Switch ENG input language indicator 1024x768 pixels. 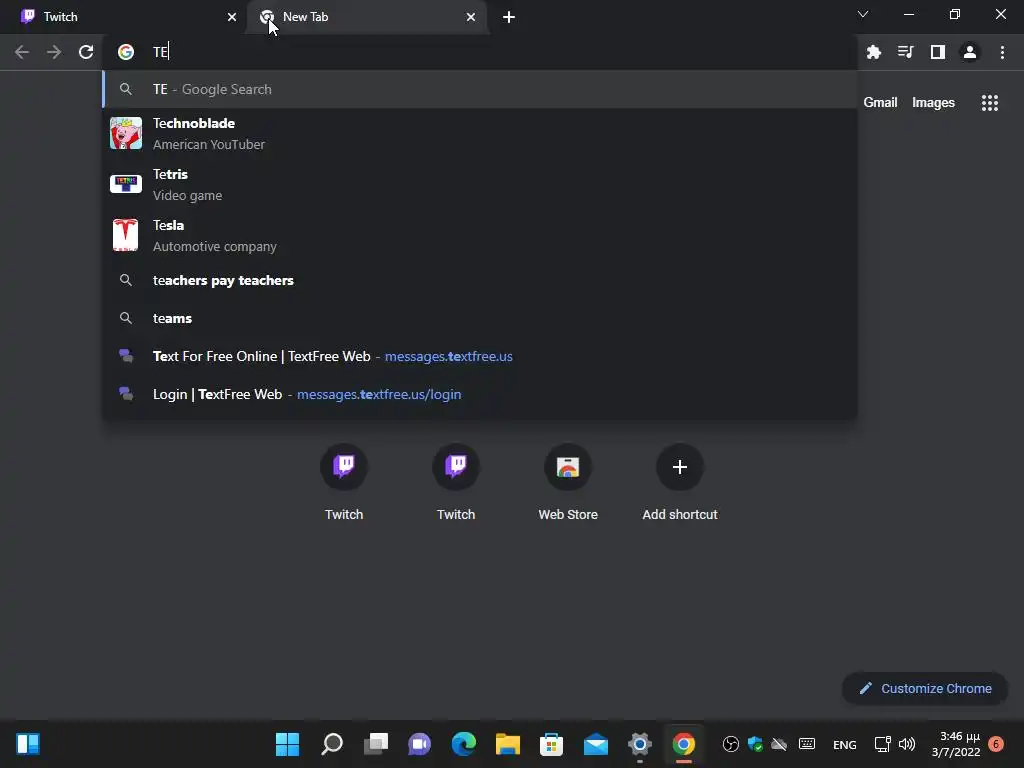[844, 744]
